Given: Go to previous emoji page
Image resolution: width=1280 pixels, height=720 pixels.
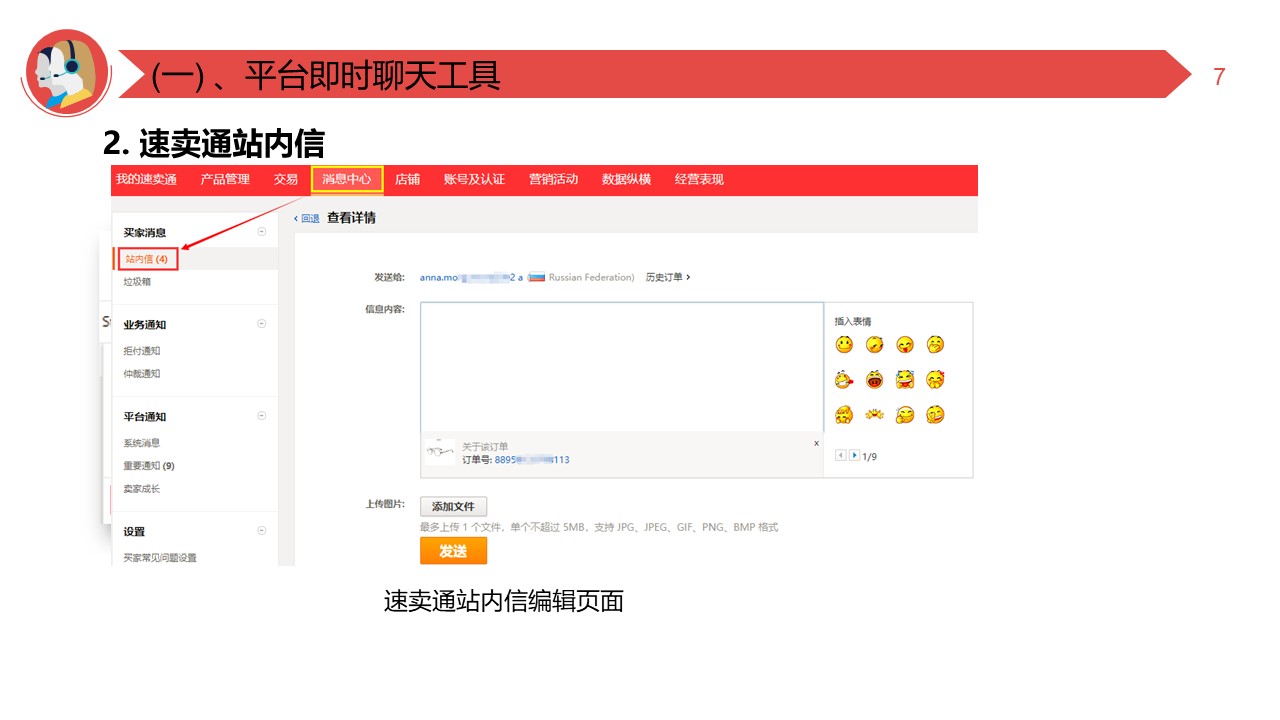Looking at the screenshot, I should pos(841,456).
